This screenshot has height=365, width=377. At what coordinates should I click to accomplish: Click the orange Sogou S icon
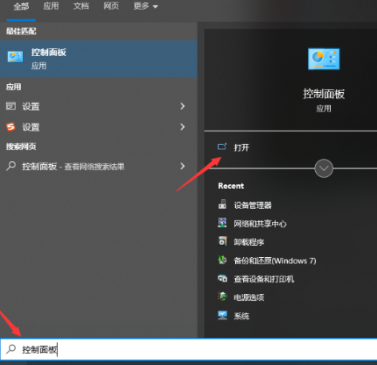click(11, 127)
